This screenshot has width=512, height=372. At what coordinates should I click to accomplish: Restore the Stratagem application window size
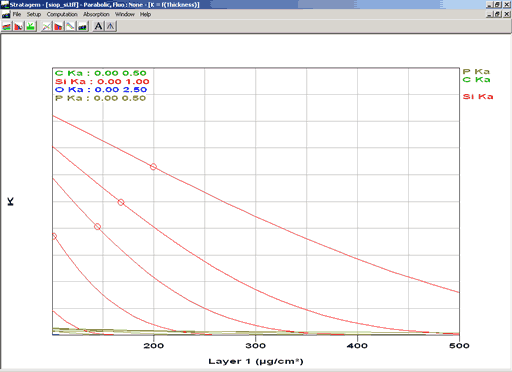click(x=498, y=5)
